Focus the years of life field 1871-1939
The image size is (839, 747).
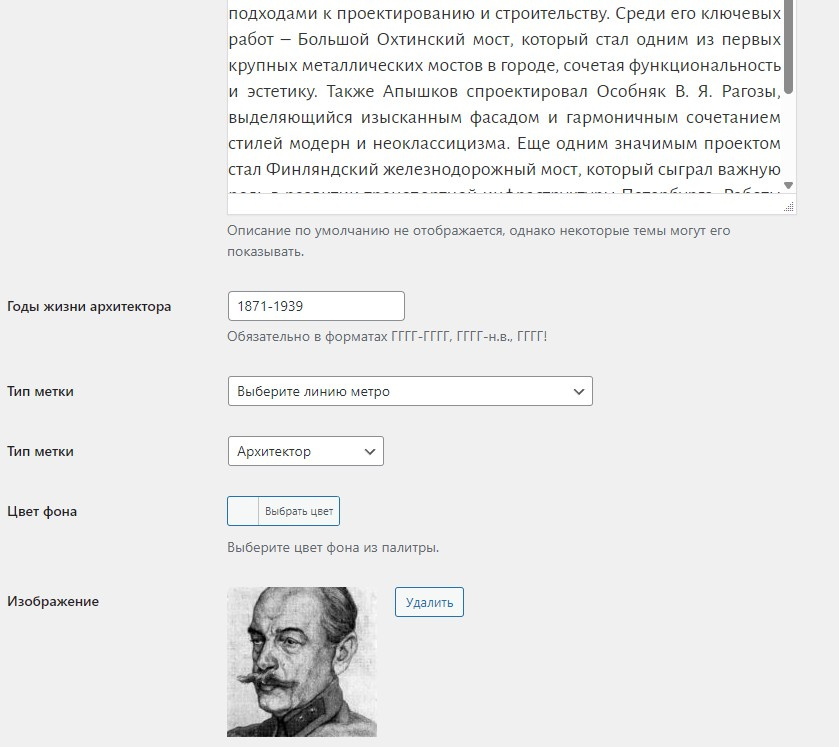(x=316, y=306)
